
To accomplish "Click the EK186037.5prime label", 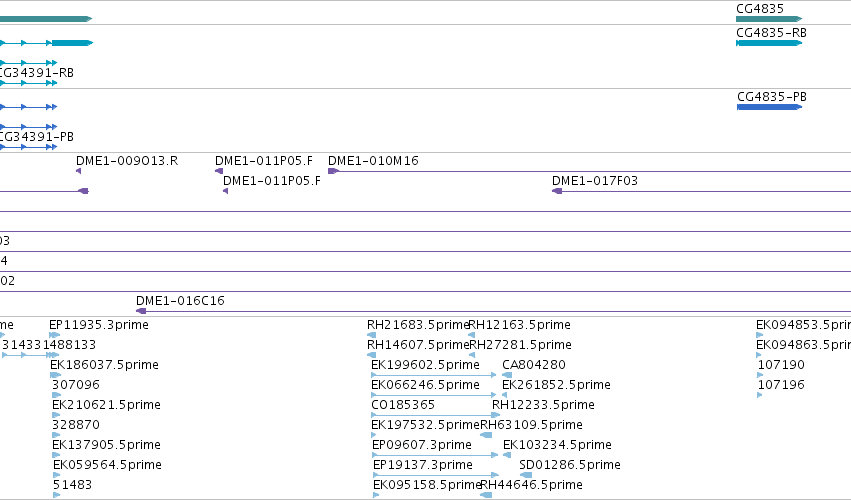I will pyautogui.click(x=104, y=365).
